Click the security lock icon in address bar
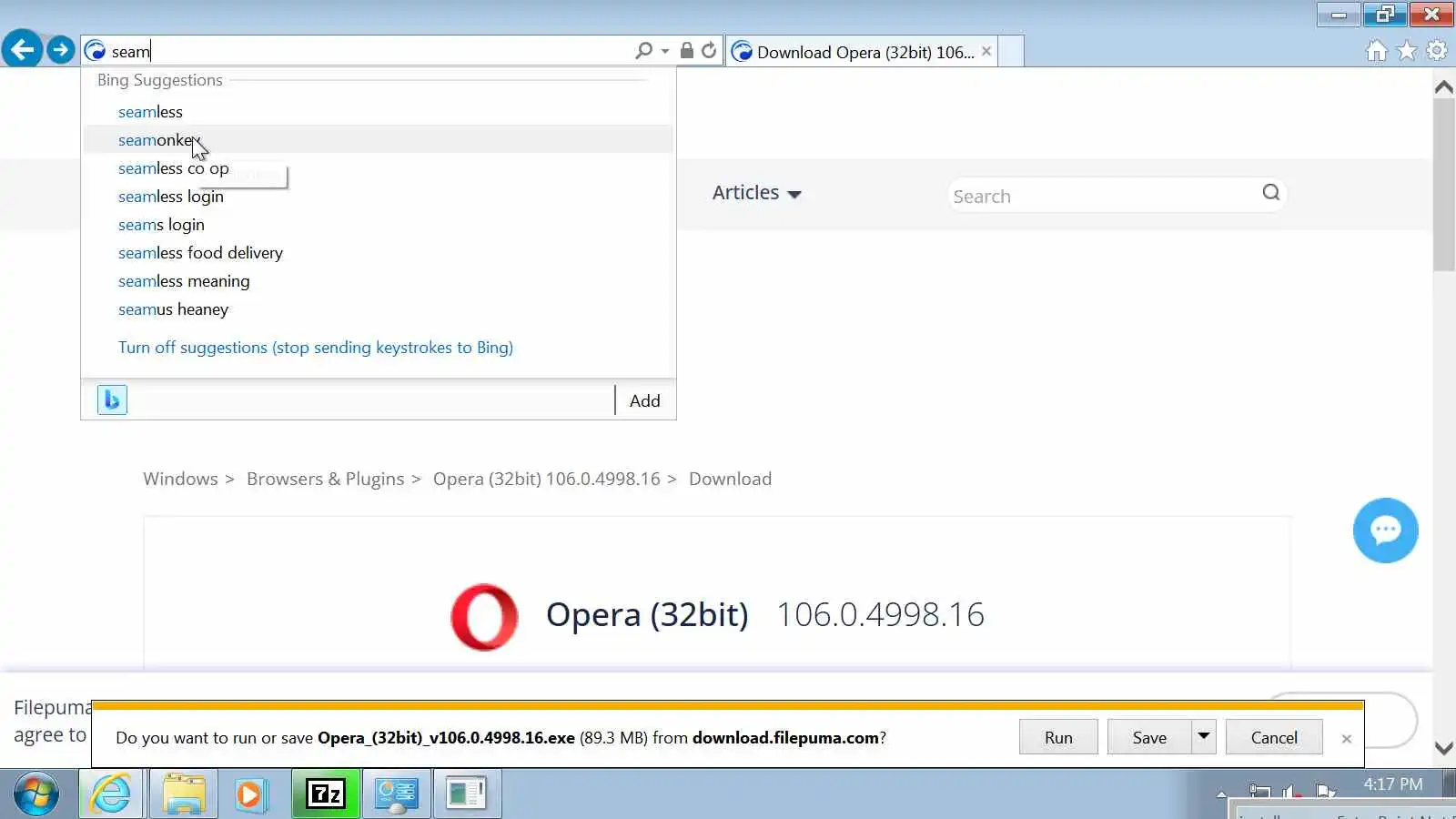This screenshot has height=819, width=1456. (x=687, y=51)
